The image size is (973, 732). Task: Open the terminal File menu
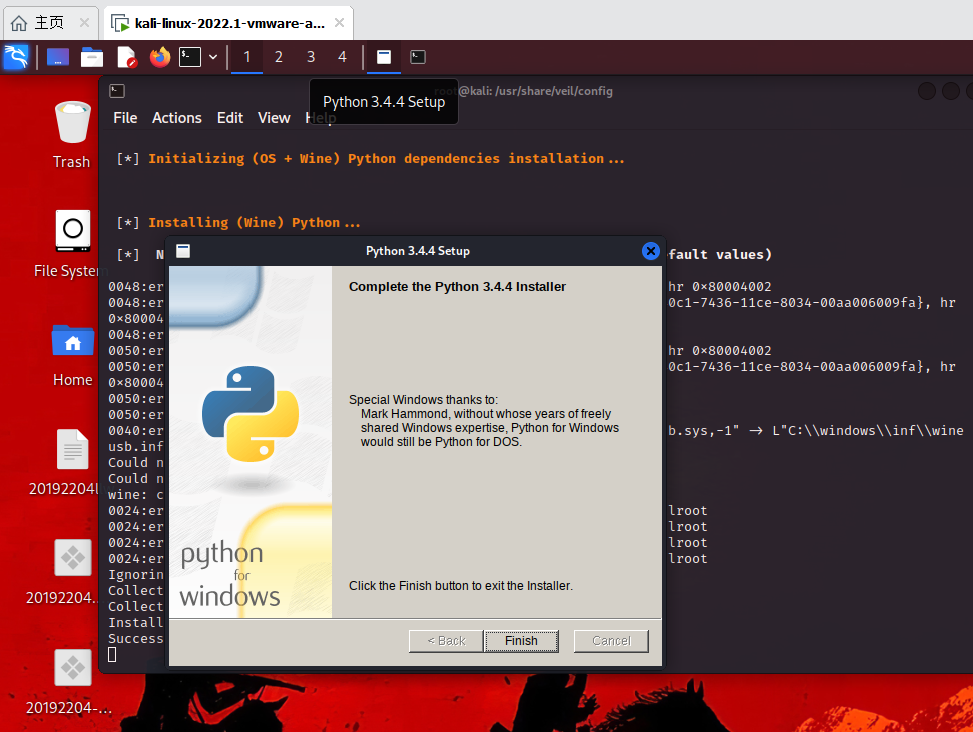[x=125, y=118]
